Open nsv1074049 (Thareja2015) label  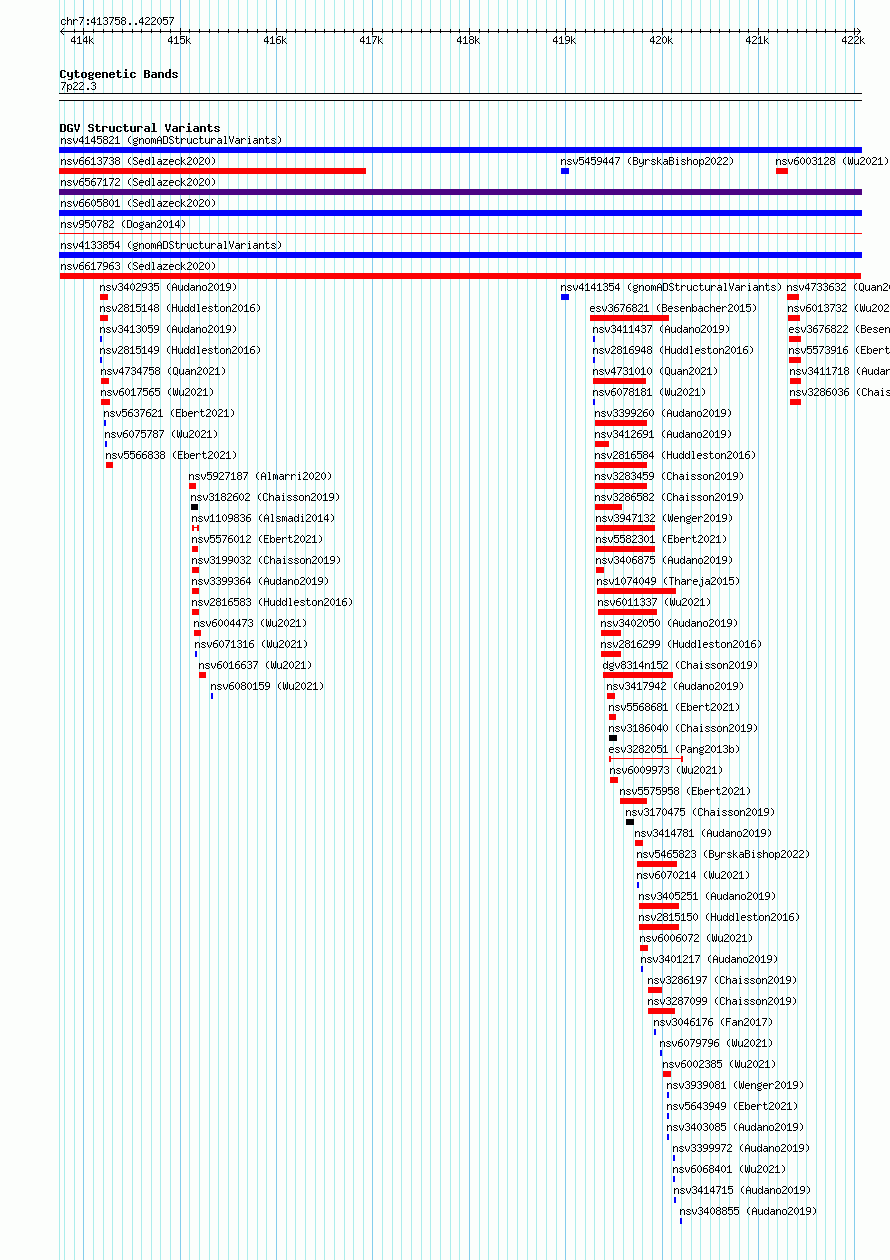click(669, 581)
